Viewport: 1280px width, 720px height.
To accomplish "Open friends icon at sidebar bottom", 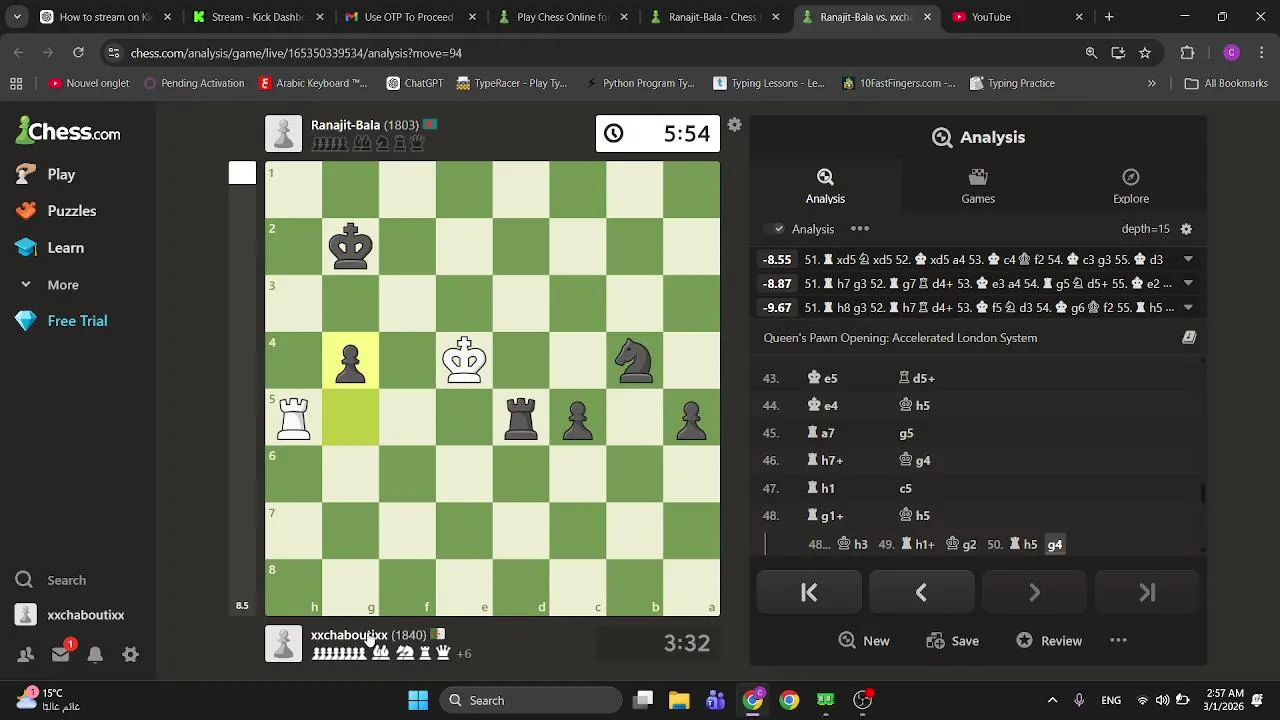I will click(x=26, y=655).
